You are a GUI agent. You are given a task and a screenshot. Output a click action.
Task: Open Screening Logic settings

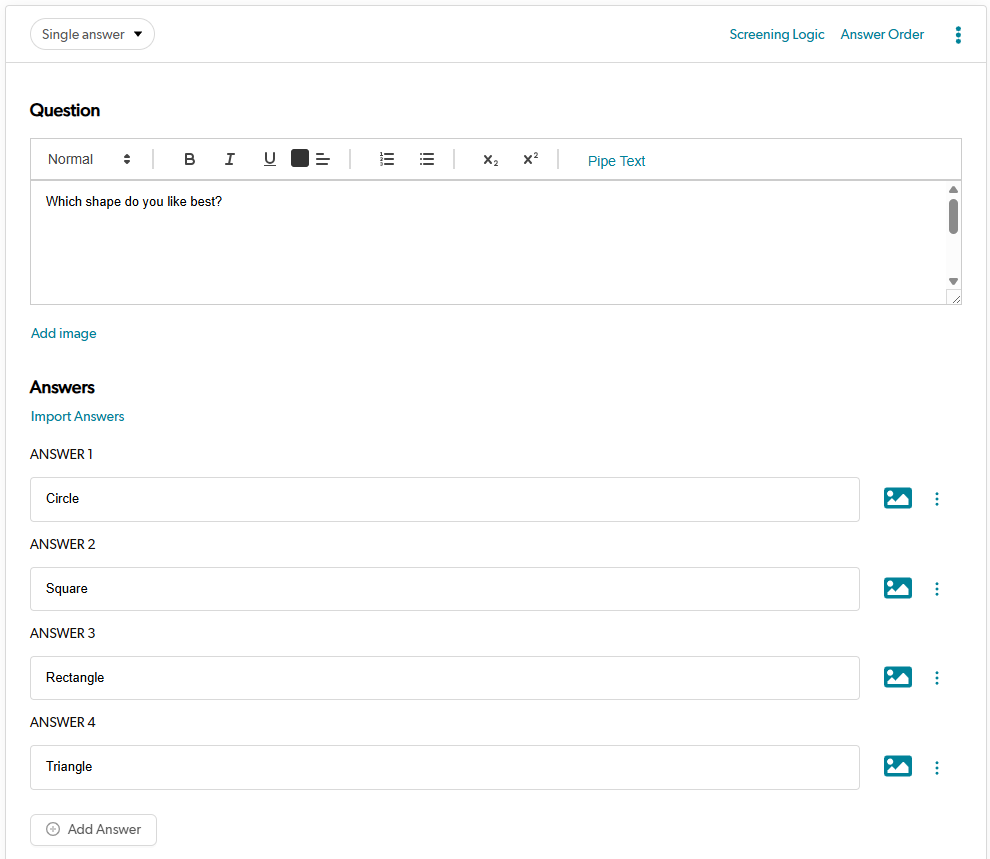pos(776,34)
